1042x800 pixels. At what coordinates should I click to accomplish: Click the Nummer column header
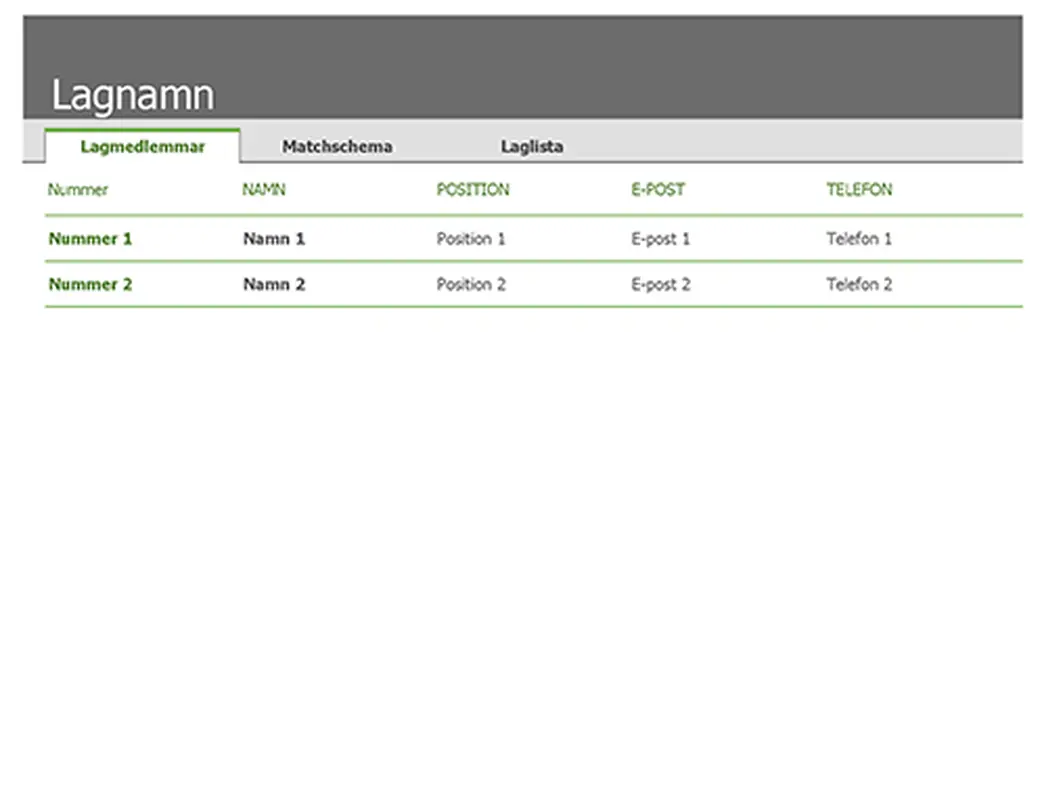78,190
